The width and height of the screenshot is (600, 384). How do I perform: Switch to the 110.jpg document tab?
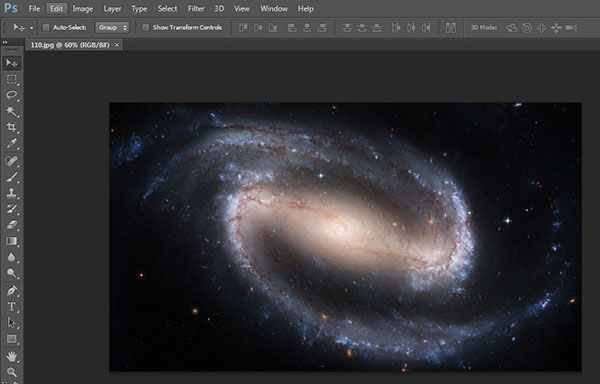tap(70, 45)
